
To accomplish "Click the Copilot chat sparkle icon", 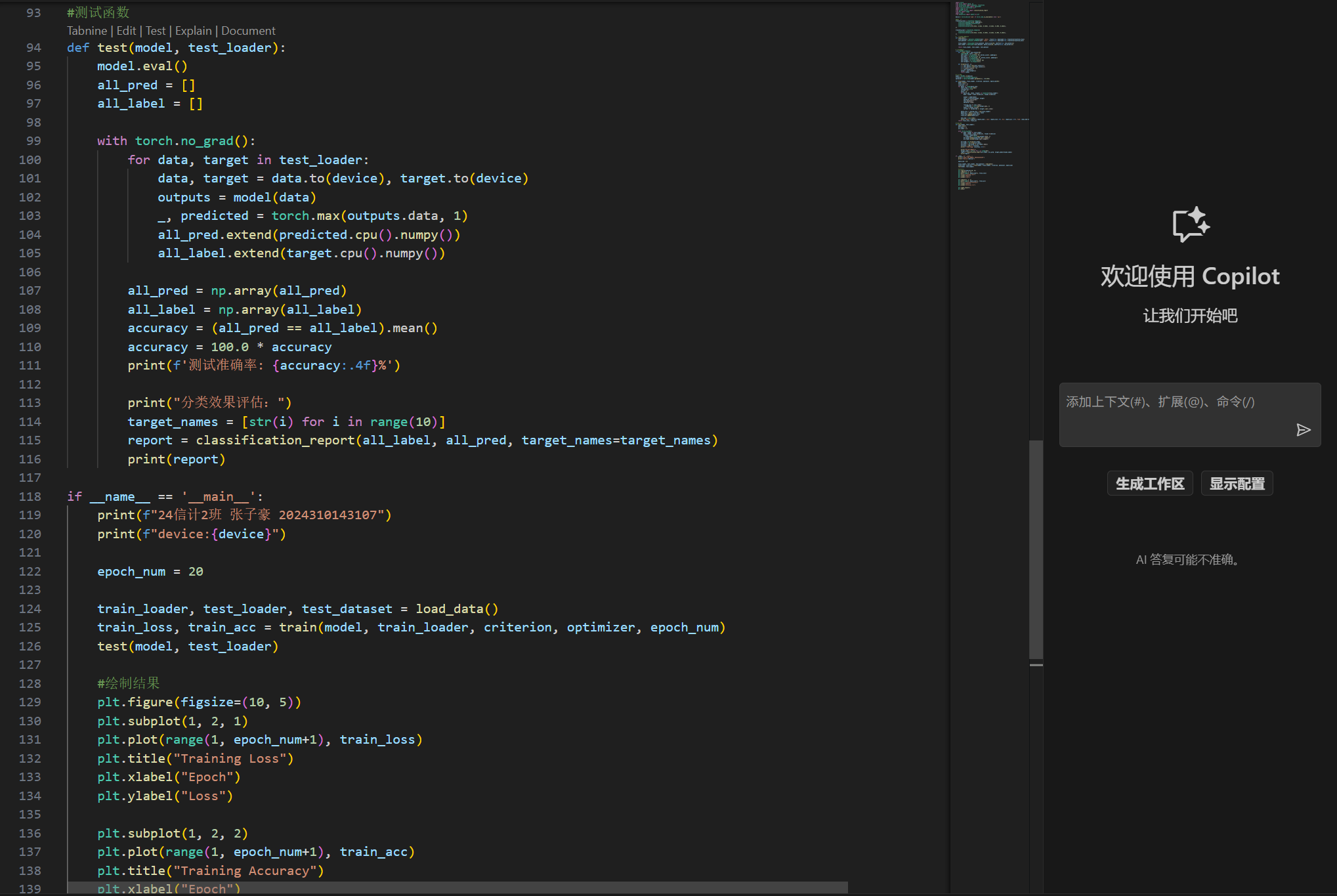I will pos(1190,224).
